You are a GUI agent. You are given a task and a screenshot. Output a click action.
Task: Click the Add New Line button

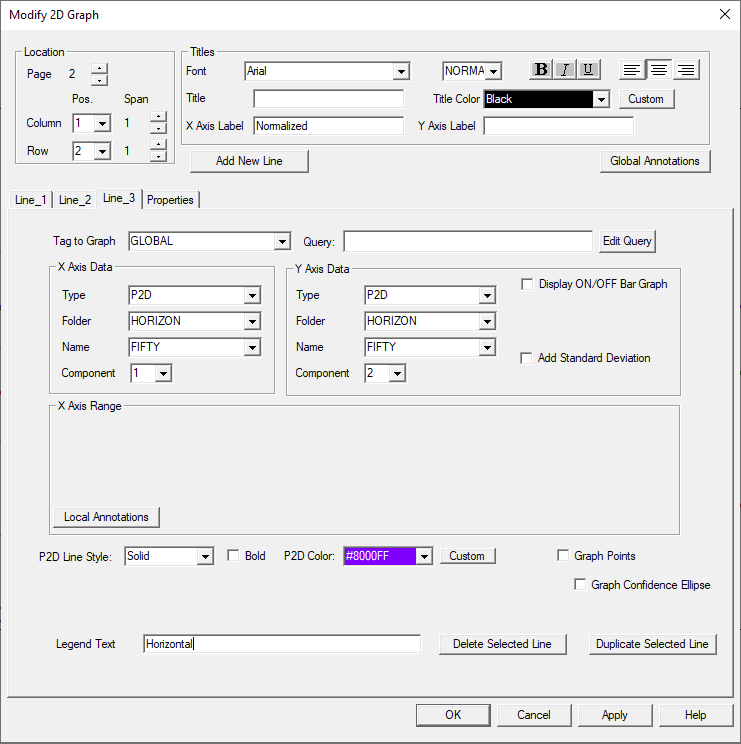pos(249,162)
